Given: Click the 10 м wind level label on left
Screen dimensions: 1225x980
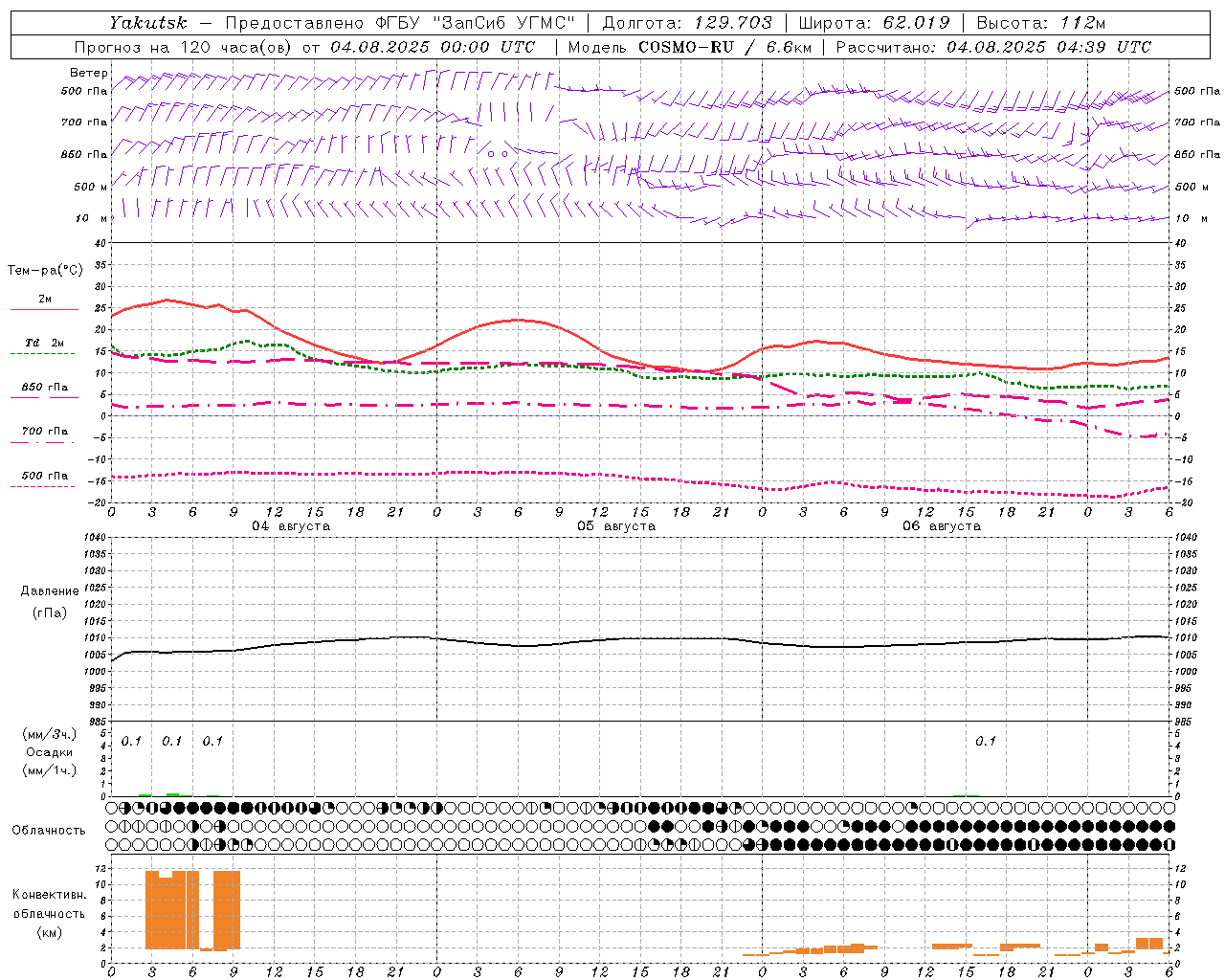Looking at the screenshot, I should coord(92,218).
